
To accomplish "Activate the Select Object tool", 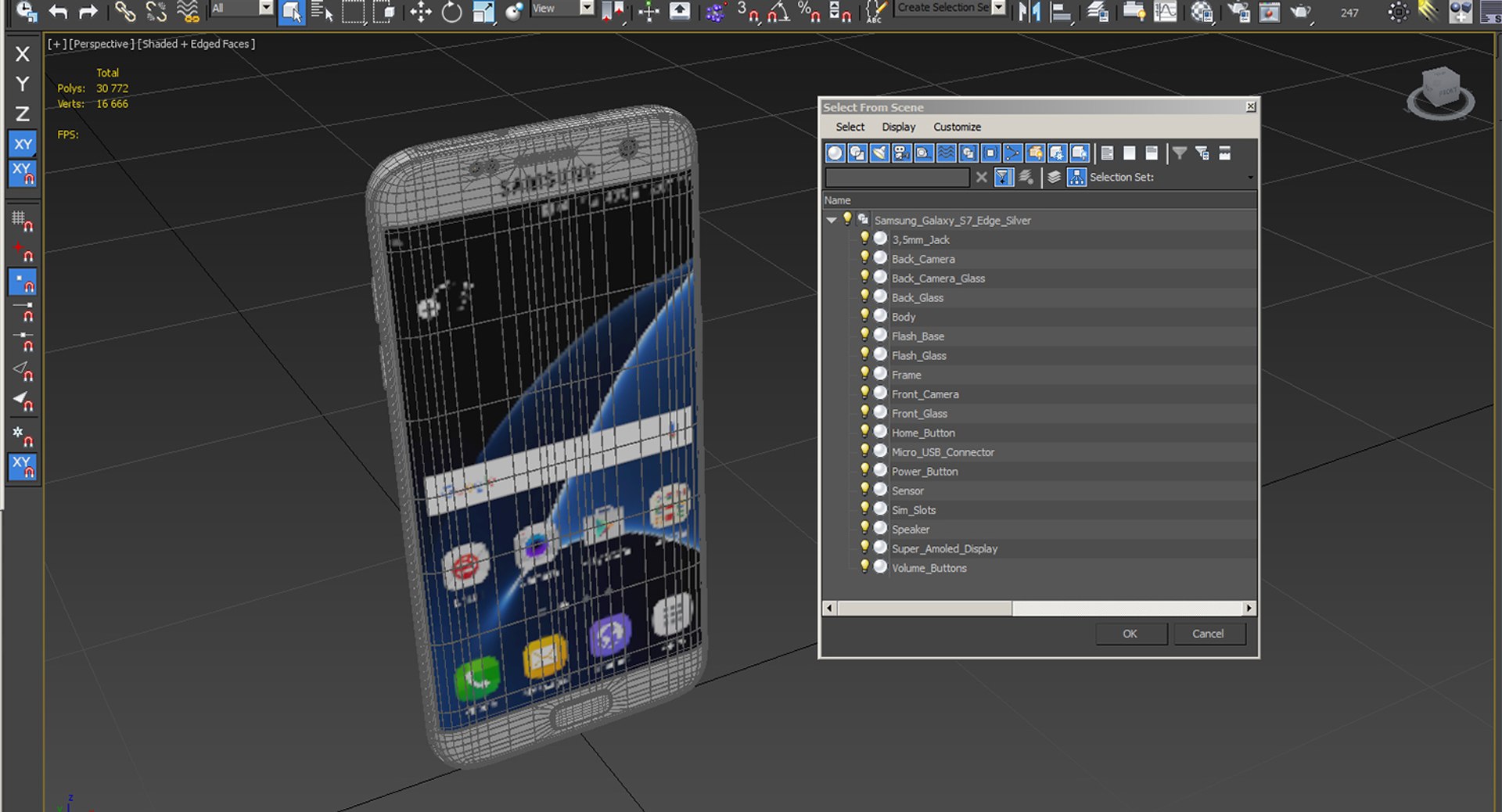I will pos(292,12).
